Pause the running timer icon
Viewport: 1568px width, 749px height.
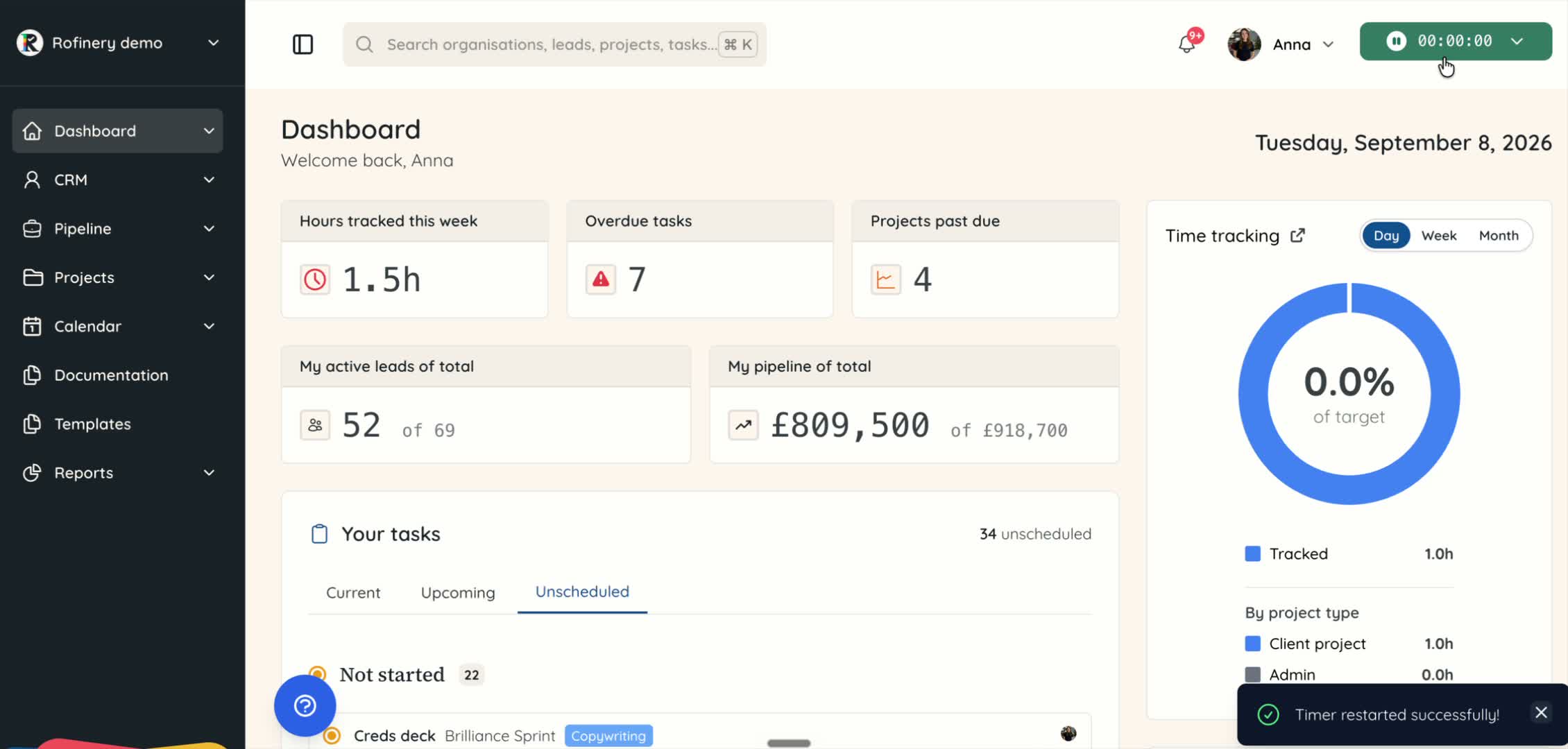coord(1396,42)
